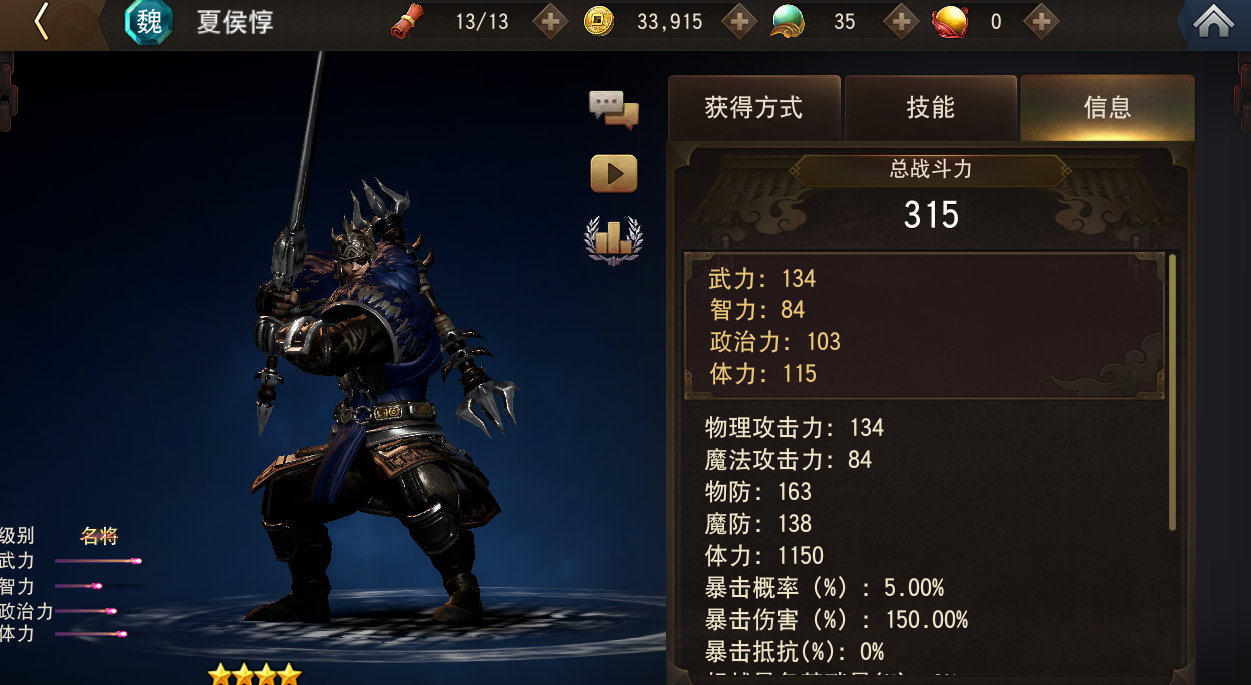Go back with the left arrow
This screenshot has width=1251, height=685.
pyautogui.click(x=41, y=22)
